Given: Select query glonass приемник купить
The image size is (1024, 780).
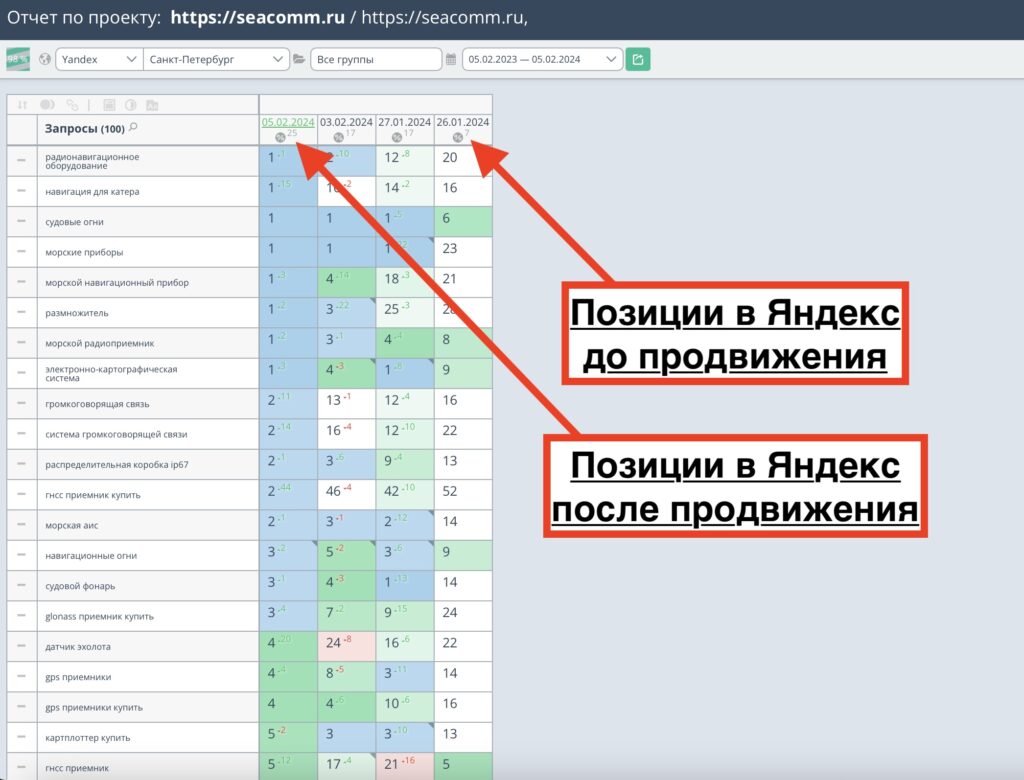Looking at the screenshot, I should (99, 616).
